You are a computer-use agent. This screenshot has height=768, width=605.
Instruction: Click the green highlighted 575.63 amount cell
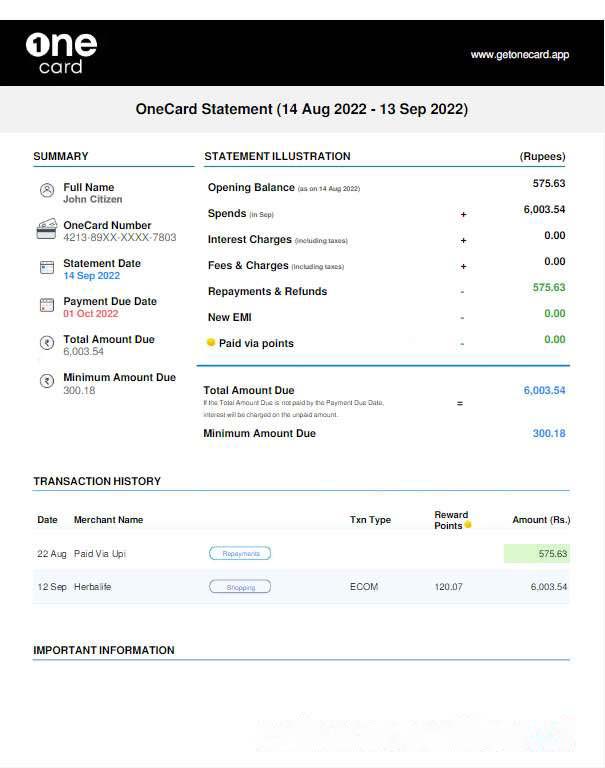point(536,553)
